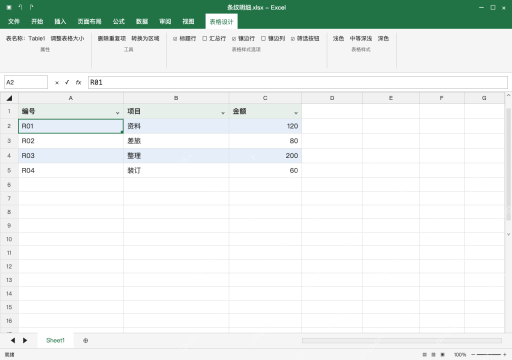Click the save icon in title bar

click(9, 7)
